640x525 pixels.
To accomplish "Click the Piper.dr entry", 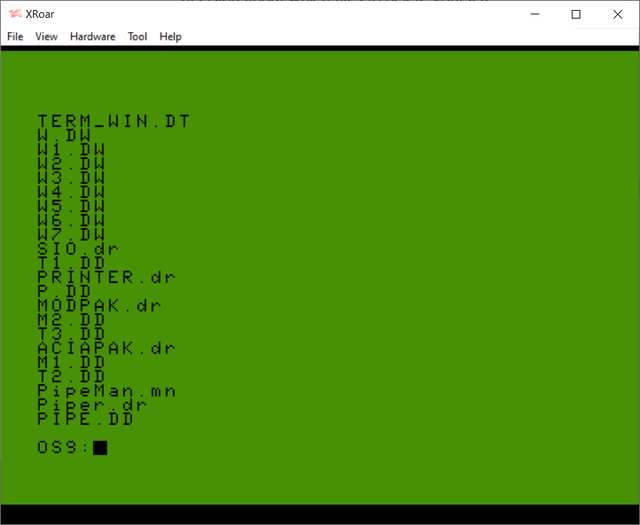I will tap(92, 405).
